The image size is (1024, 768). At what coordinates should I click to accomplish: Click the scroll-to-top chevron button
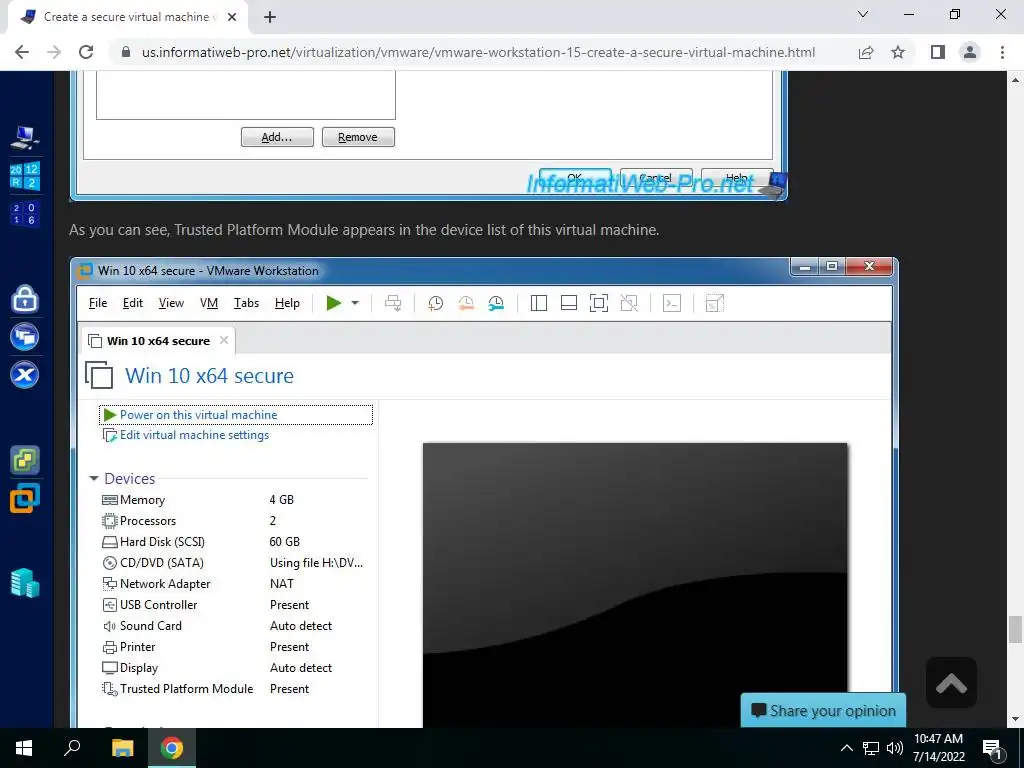pyautogui.click(x=951, y=683)
